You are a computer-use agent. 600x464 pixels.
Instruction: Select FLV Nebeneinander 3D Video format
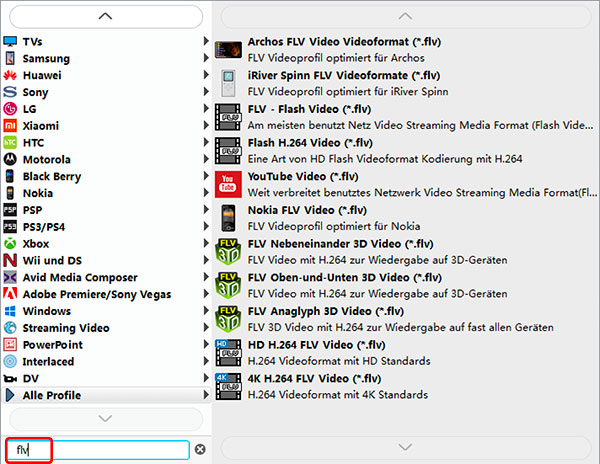point(406,251)
